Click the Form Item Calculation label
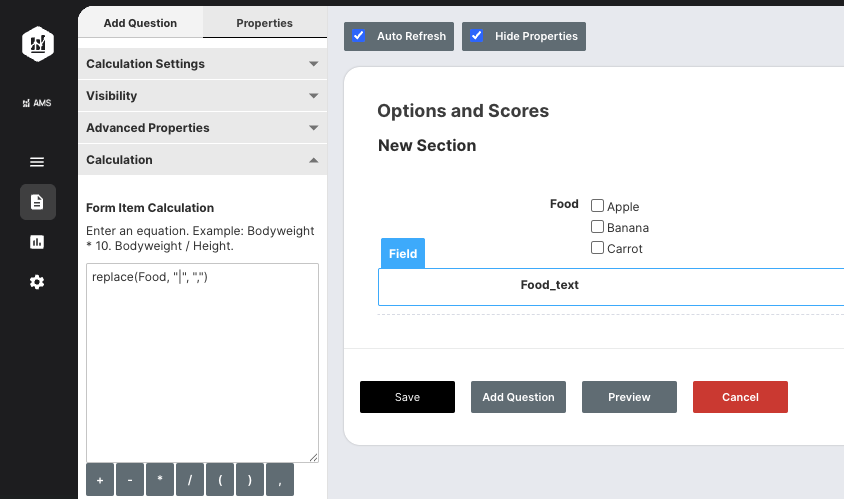 click(x=150, y=208)
